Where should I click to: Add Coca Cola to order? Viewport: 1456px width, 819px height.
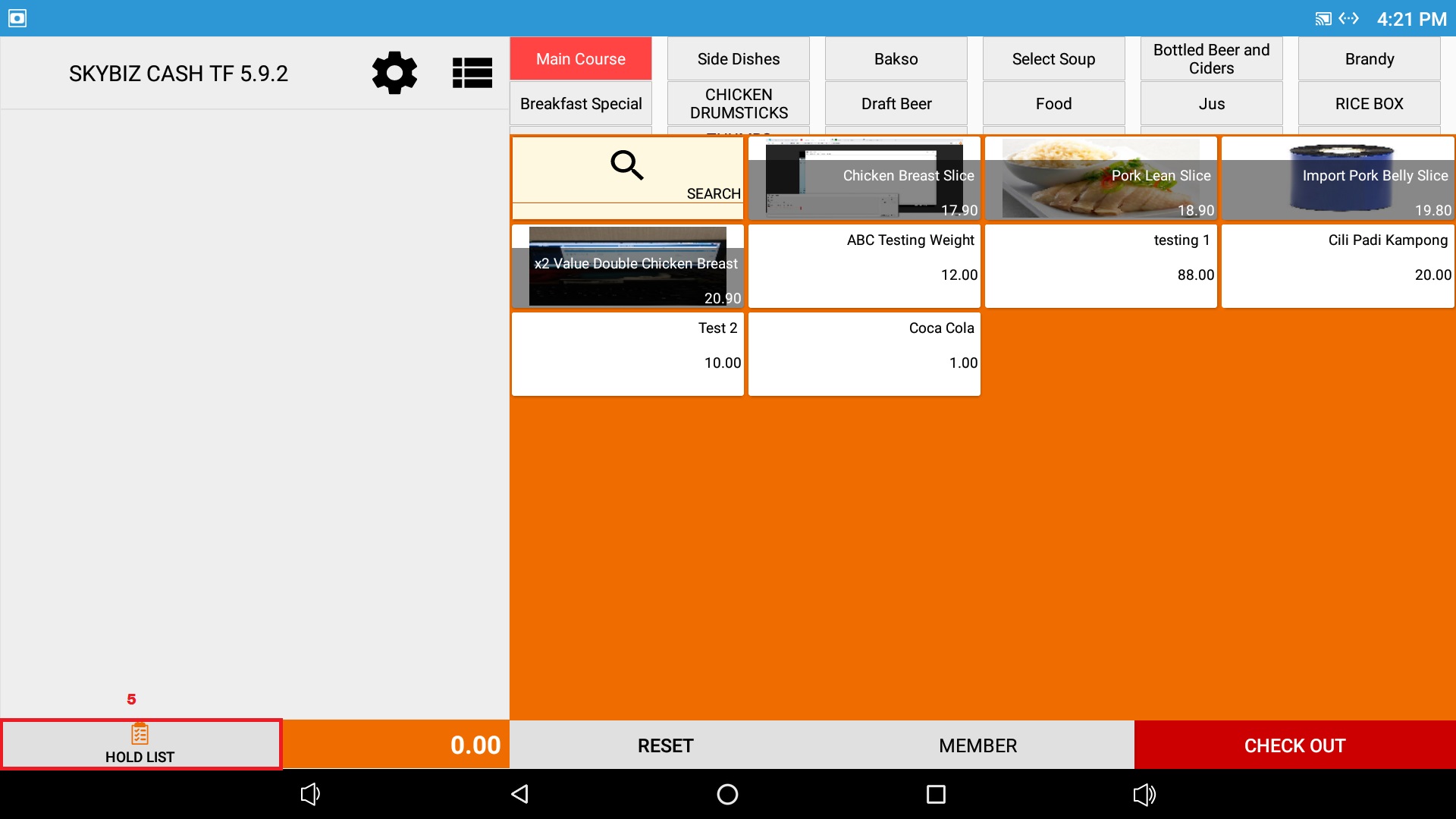[864, 353]
